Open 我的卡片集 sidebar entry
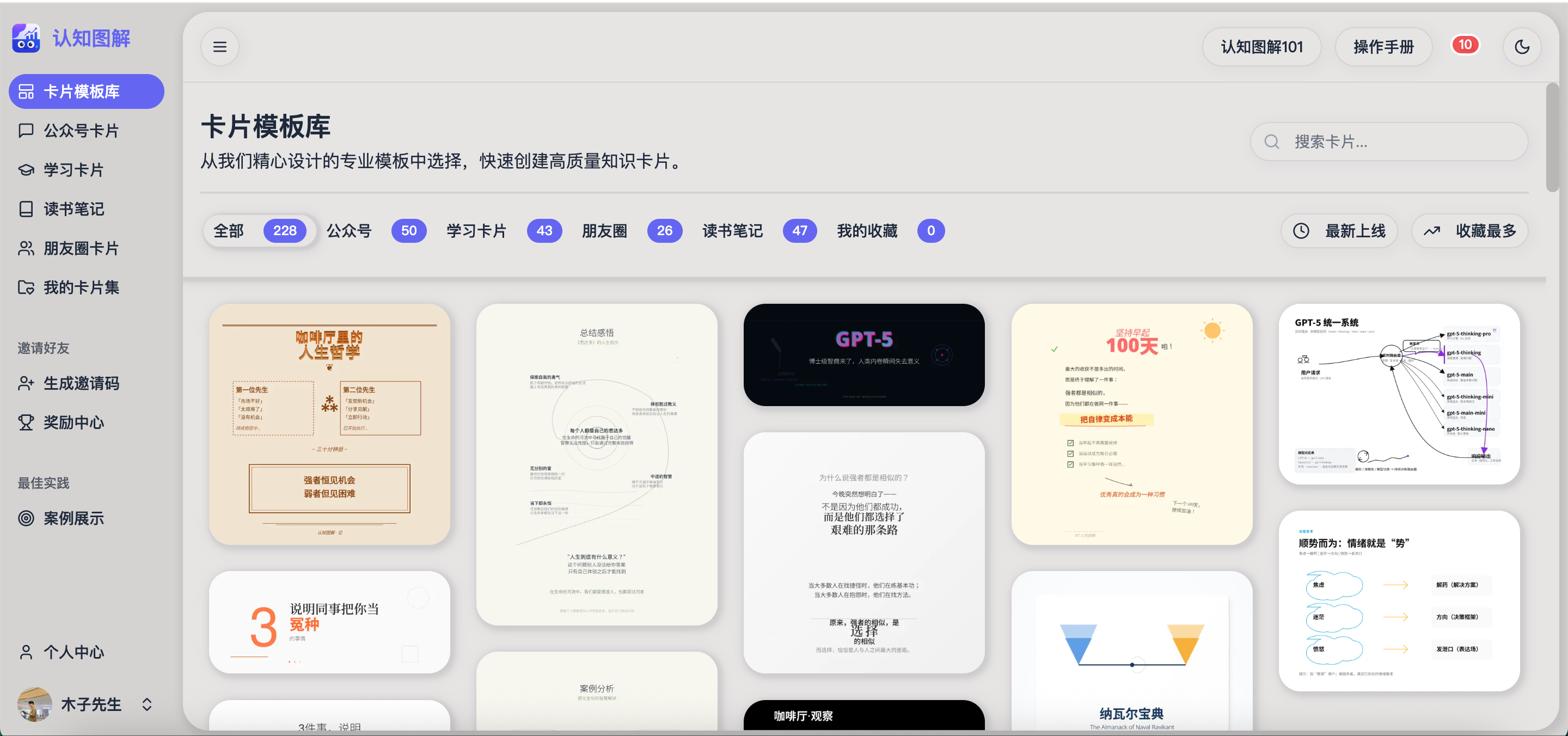The height and width of the screenshot is (736, 1568). tap(87, 287)
